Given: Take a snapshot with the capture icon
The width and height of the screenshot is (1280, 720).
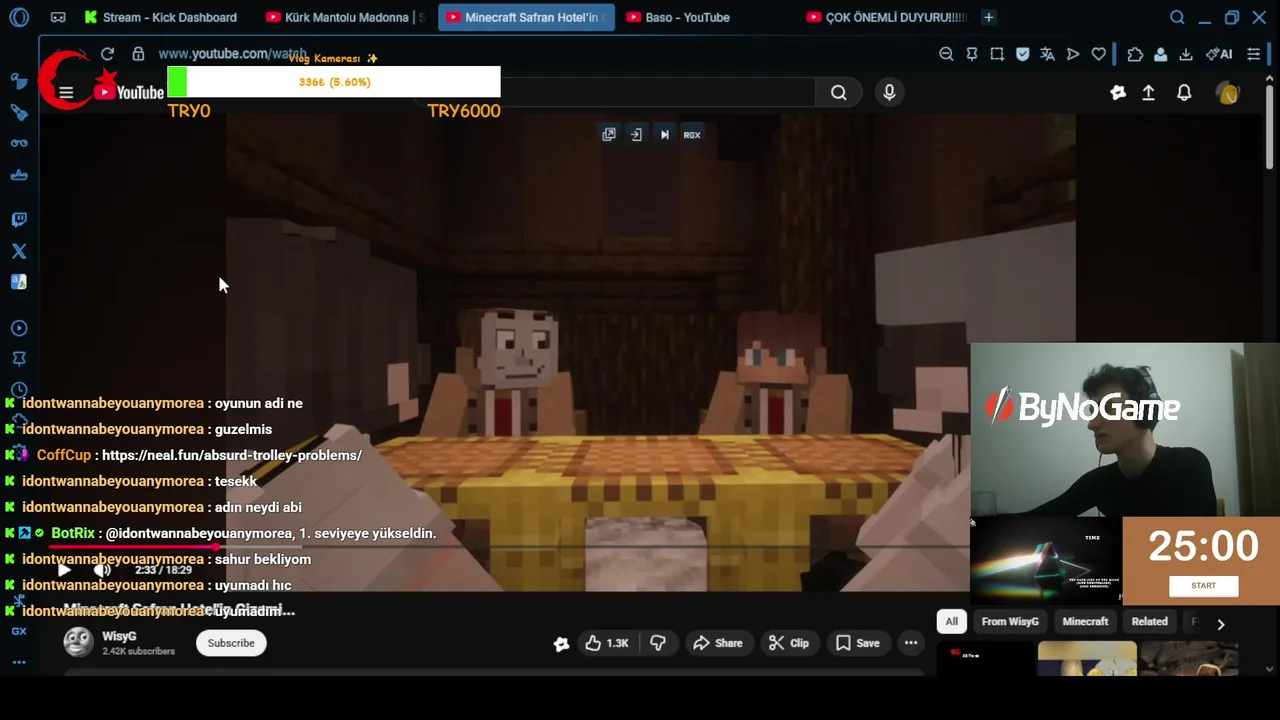Looking at the screenshot, I should 997,54.
